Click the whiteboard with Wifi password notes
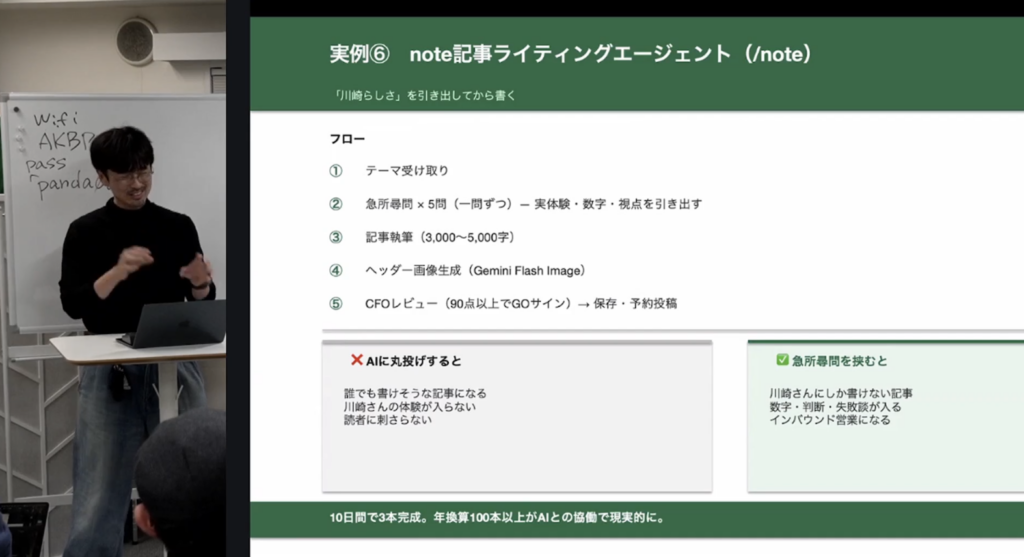The height and width of the screenshot is (557, 1024). [60, 200]
